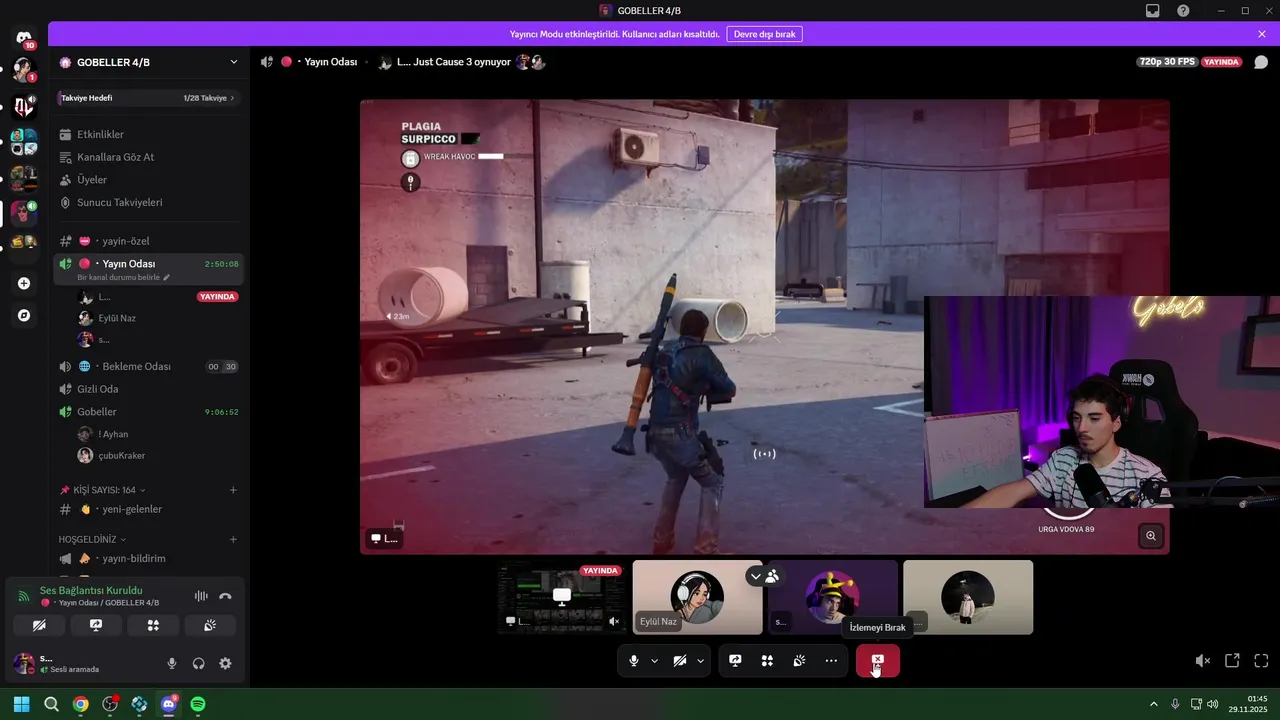This screenshot has width=1280, height=720.
Task: Expand Takviye Hedefi boost goal arrow
Action: tap(233, 98)
